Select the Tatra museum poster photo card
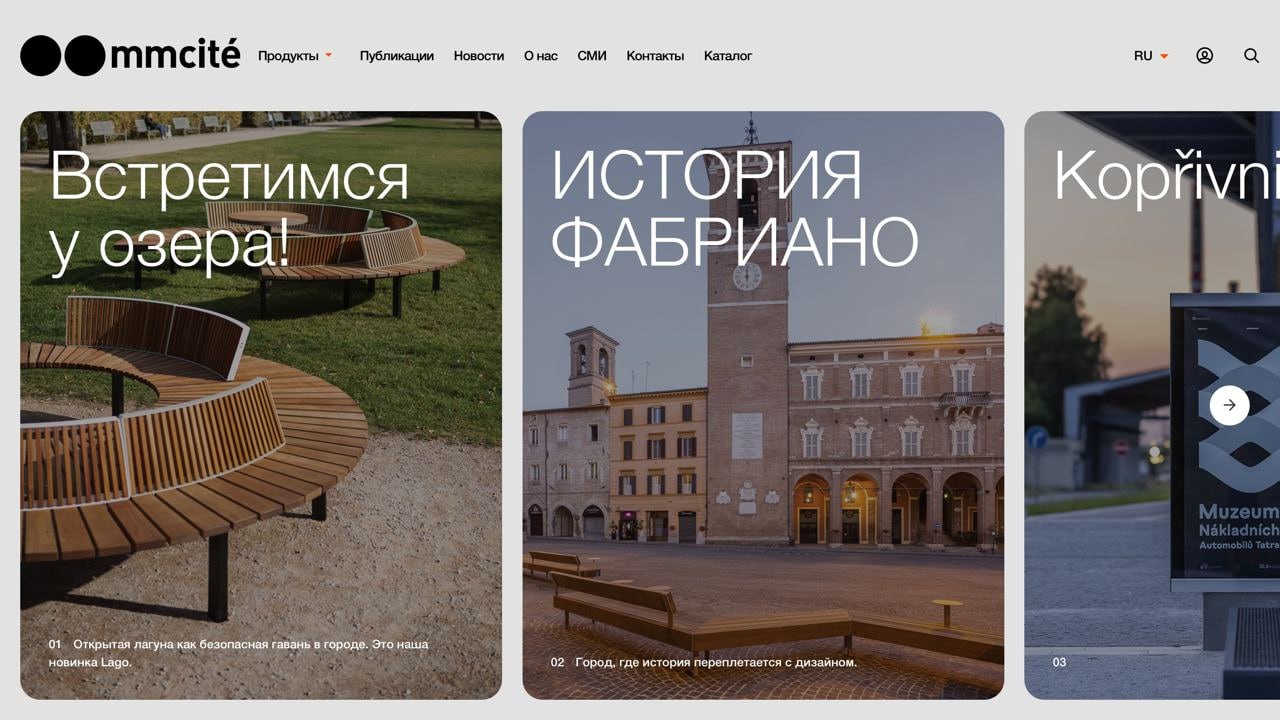 pos(1152,405)
